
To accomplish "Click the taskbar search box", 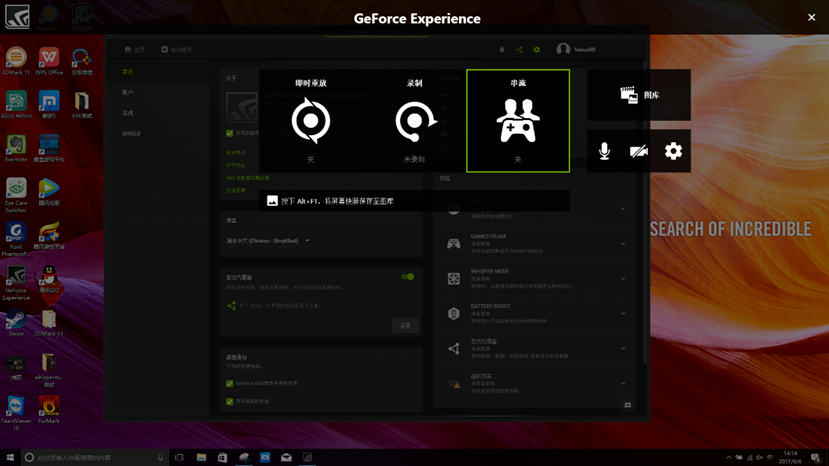I will click(x=95, y=457).
